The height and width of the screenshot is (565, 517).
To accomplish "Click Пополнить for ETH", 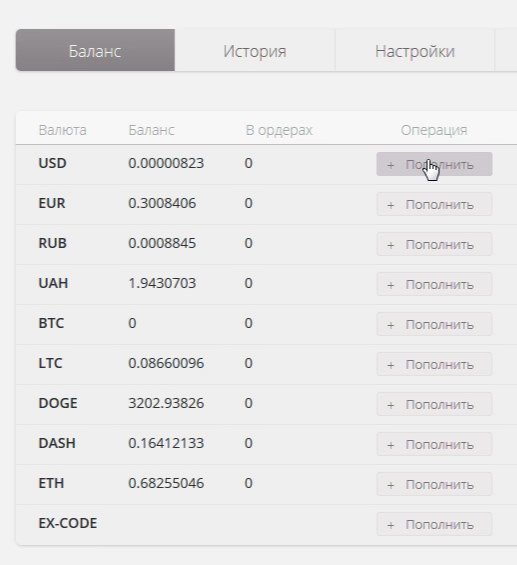I will [x=434, y=484].
